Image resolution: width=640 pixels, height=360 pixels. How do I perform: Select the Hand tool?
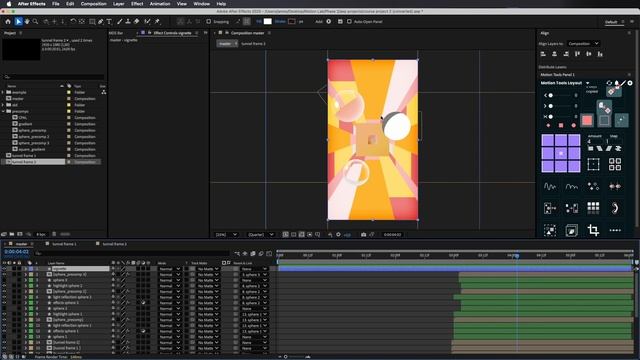pos(27,22)
